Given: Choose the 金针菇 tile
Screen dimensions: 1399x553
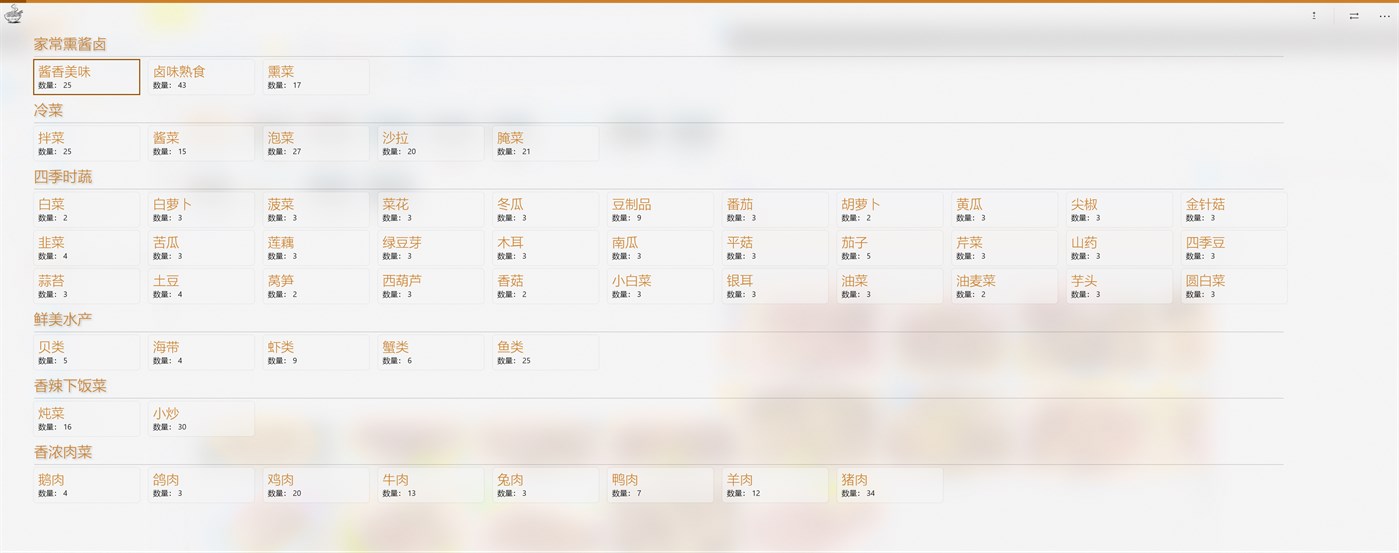Looking at the screenshot, I should click(x=1234, y=209).
